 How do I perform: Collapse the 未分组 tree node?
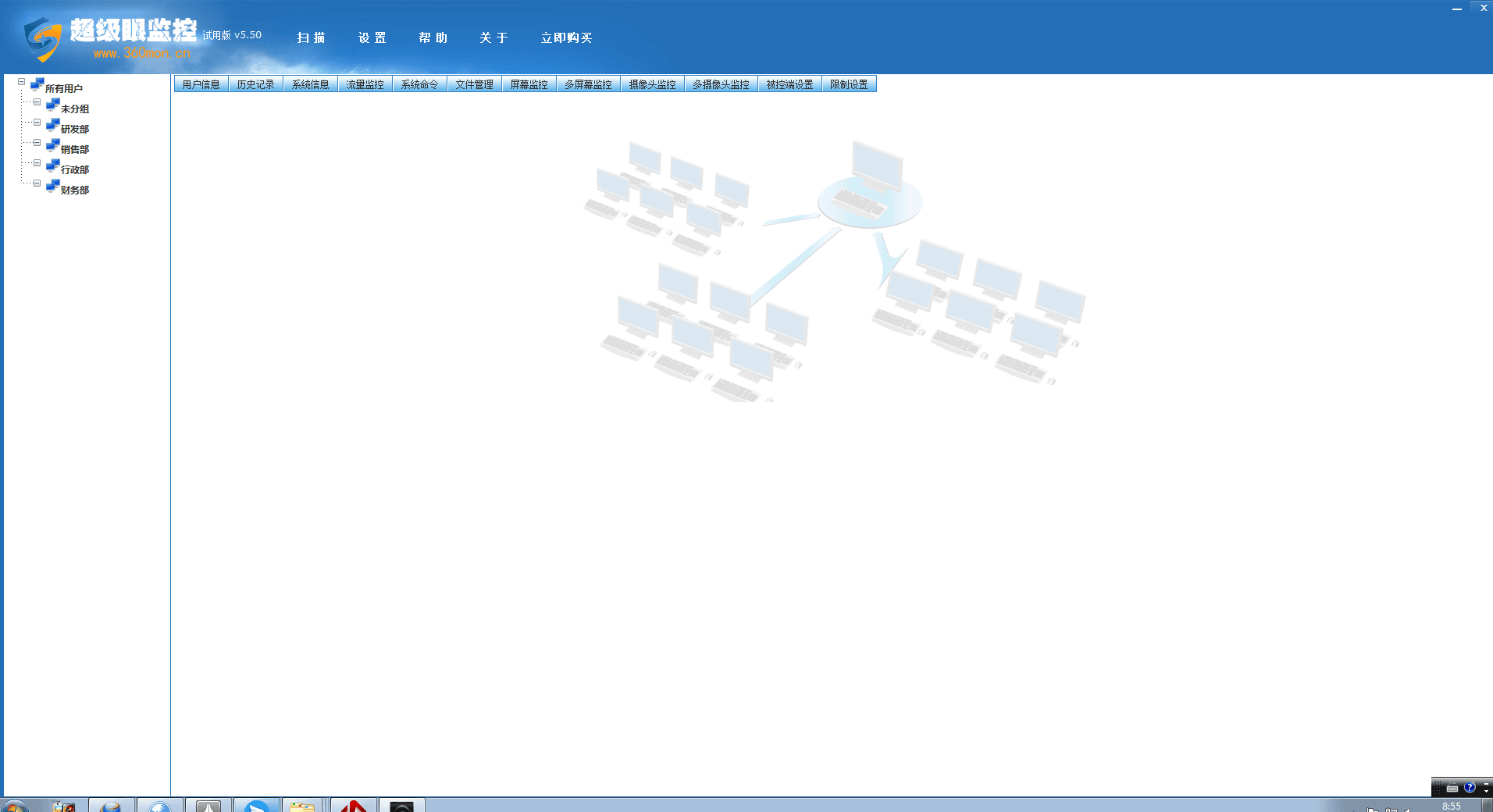37,102
